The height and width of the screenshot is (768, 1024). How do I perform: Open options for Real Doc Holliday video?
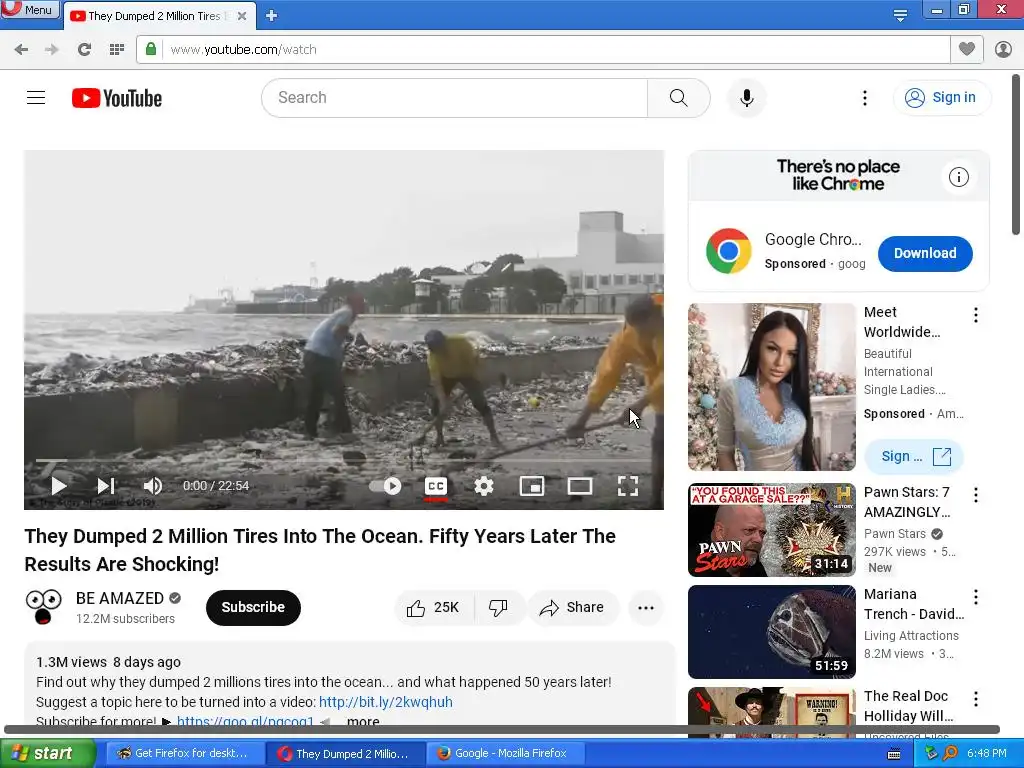point(976,699)
